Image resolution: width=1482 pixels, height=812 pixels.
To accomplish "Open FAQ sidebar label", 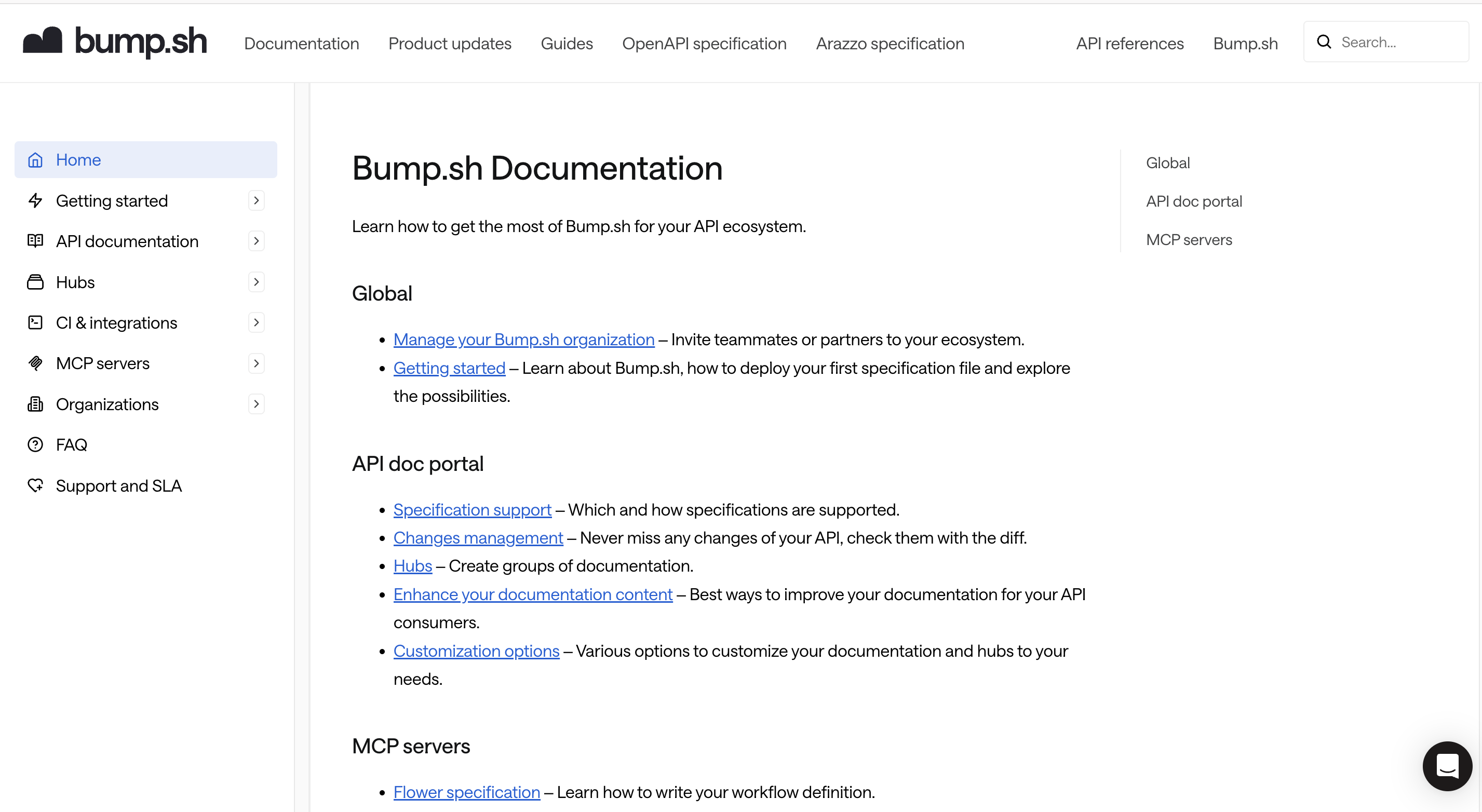I will click(x=71, y=444).
